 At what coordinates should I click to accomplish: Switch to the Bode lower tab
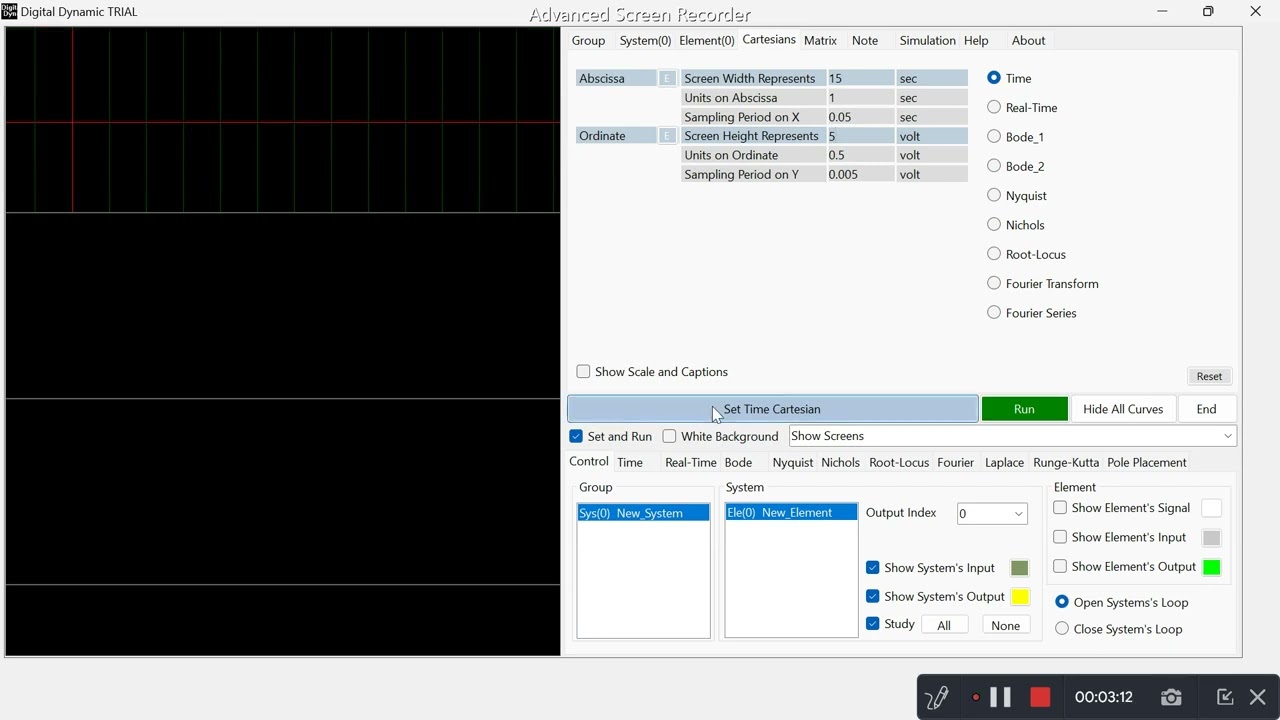[738, 462]
